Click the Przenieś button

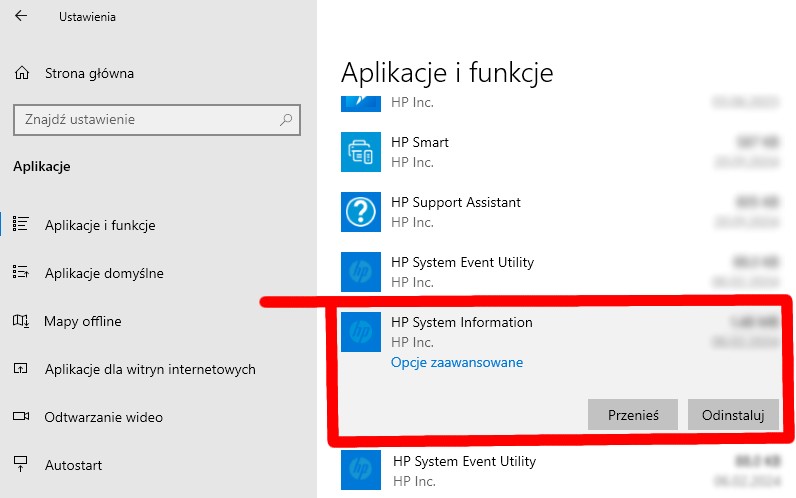coord(633,415)
